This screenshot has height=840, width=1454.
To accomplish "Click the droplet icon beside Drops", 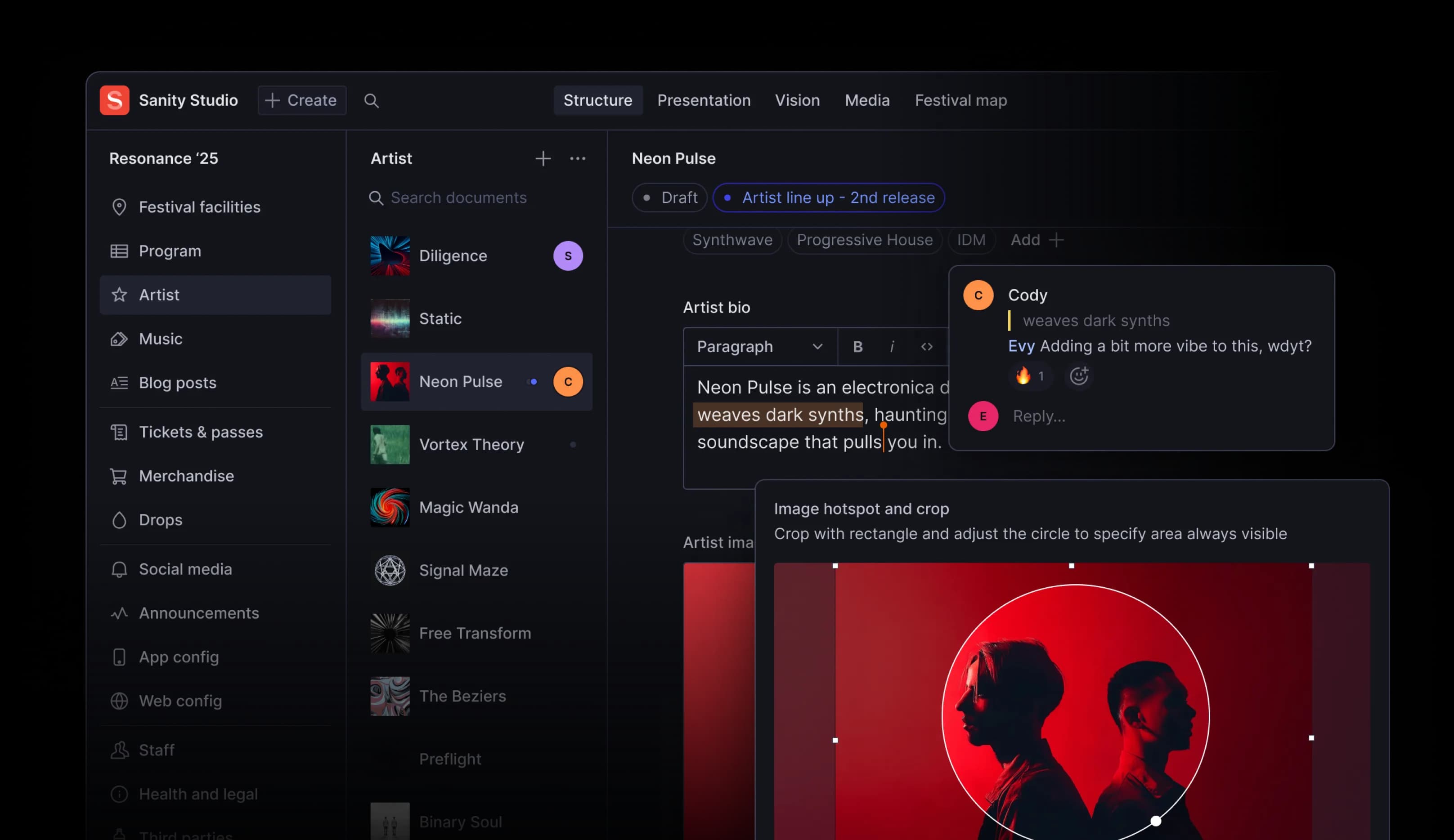I will point(119,520).
